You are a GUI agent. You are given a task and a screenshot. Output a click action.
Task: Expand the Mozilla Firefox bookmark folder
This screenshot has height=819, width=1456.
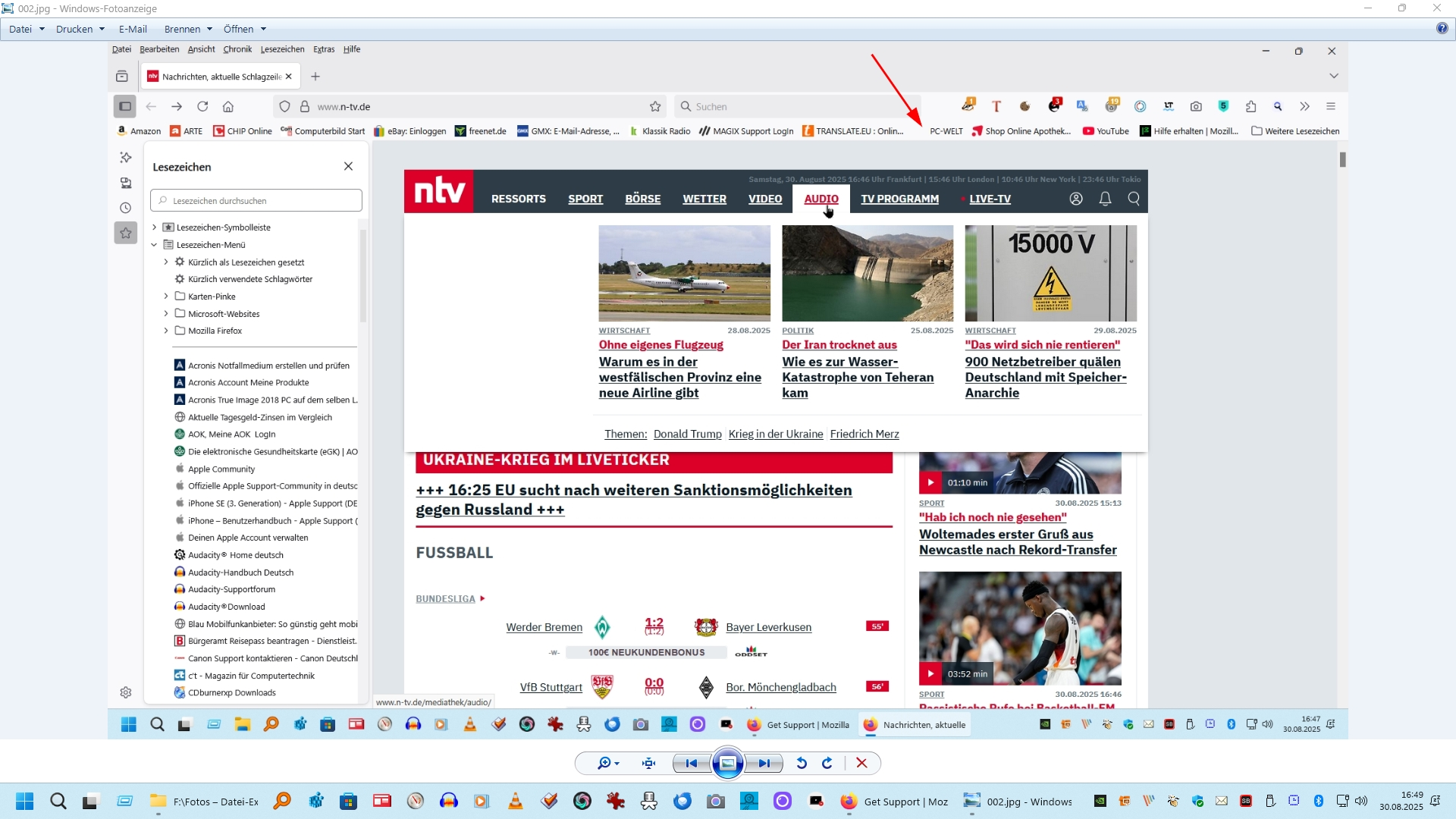point(166,331)
